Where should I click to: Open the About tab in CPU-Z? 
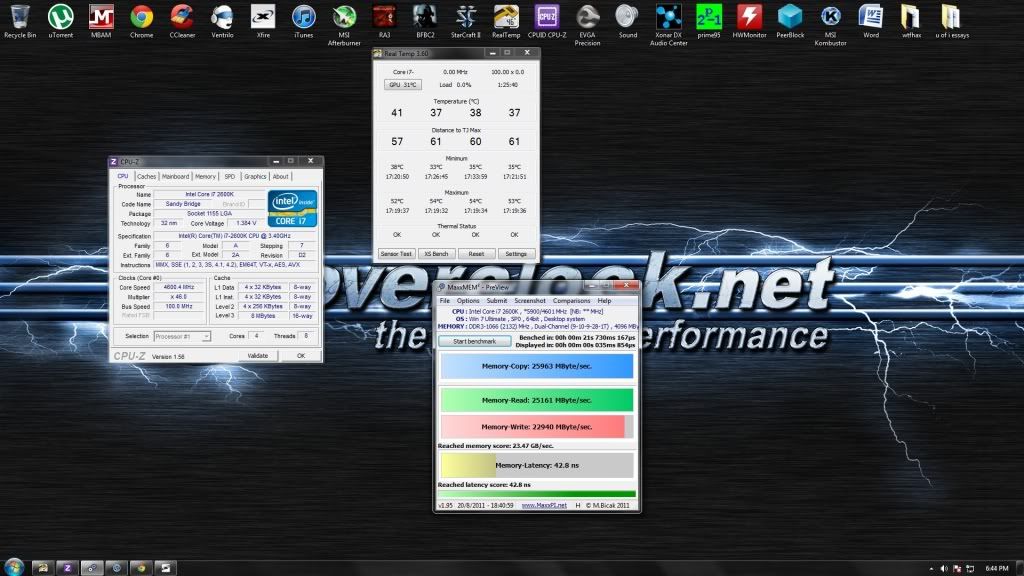[280, 176]
